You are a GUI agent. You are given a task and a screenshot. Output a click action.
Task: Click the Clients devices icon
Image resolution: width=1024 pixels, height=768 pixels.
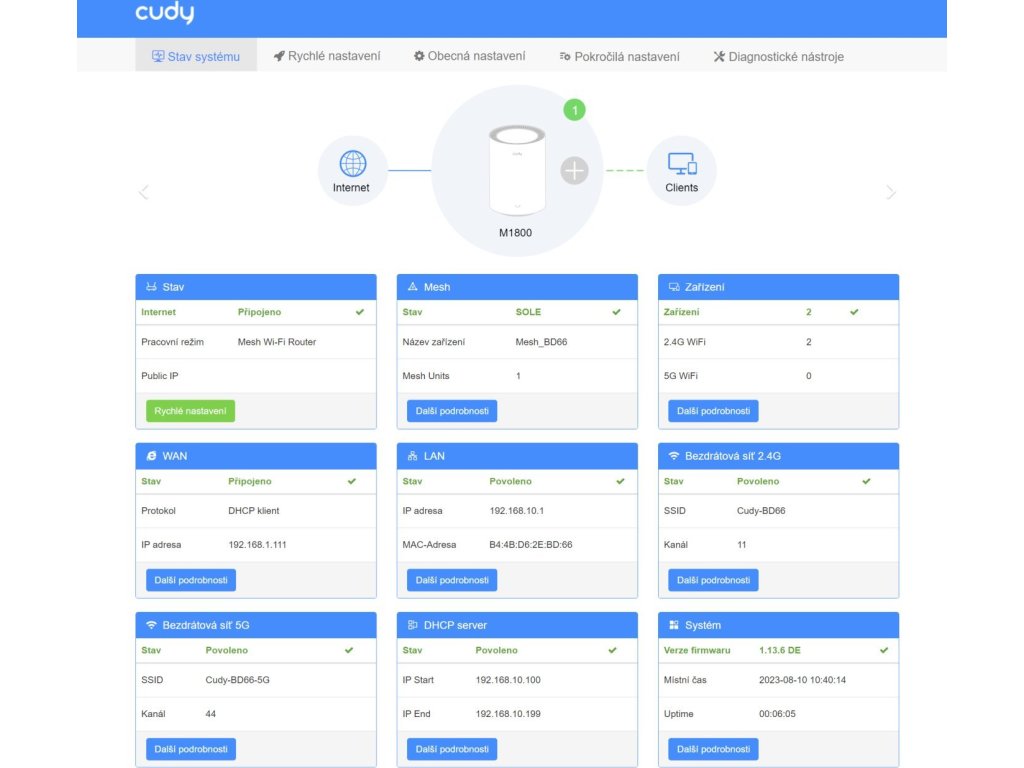682,164
